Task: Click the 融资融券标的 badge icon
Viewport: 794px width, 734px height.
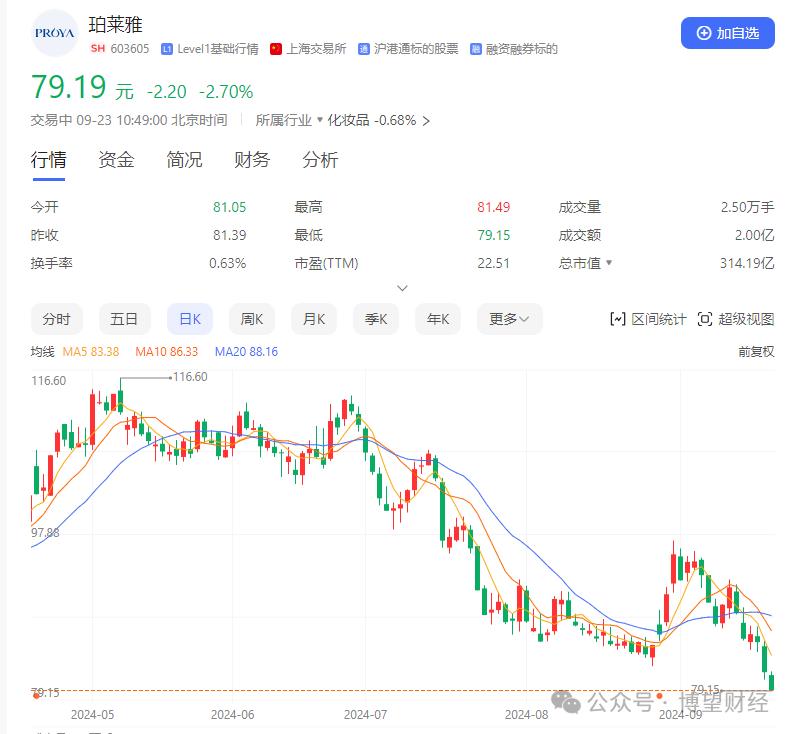Action: (475, 49)
